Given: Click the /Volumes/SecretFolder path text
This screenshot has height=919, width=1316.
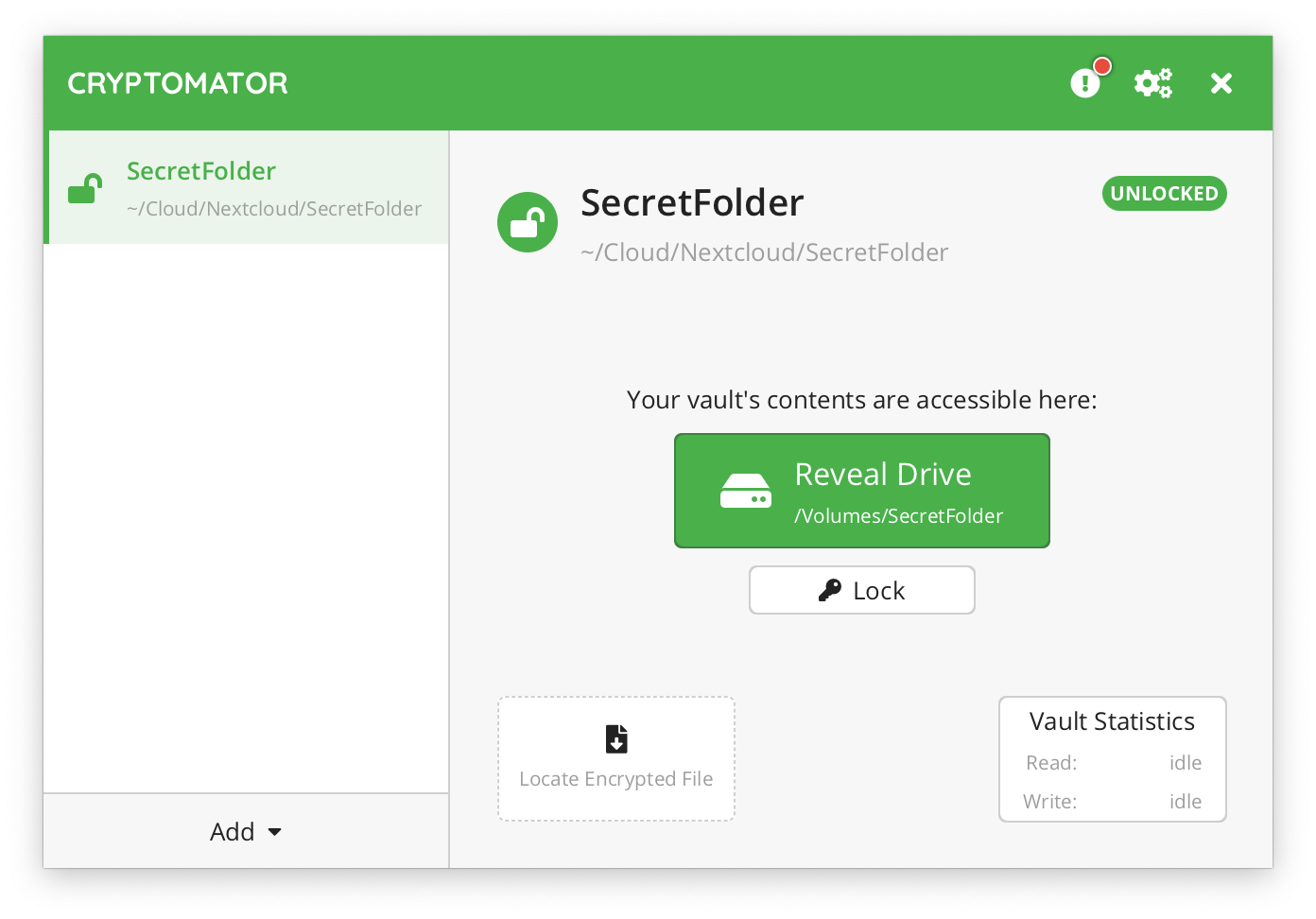Looking at the screenshot, I should [x=899, y=516].
